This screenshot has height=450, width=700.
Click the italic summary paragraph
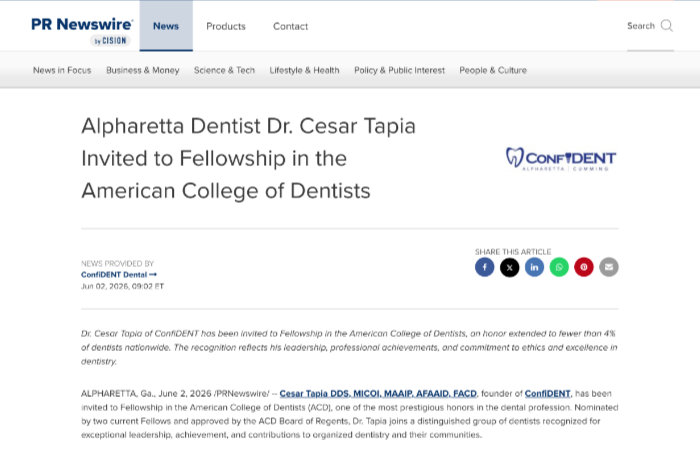tap(349, 347)
